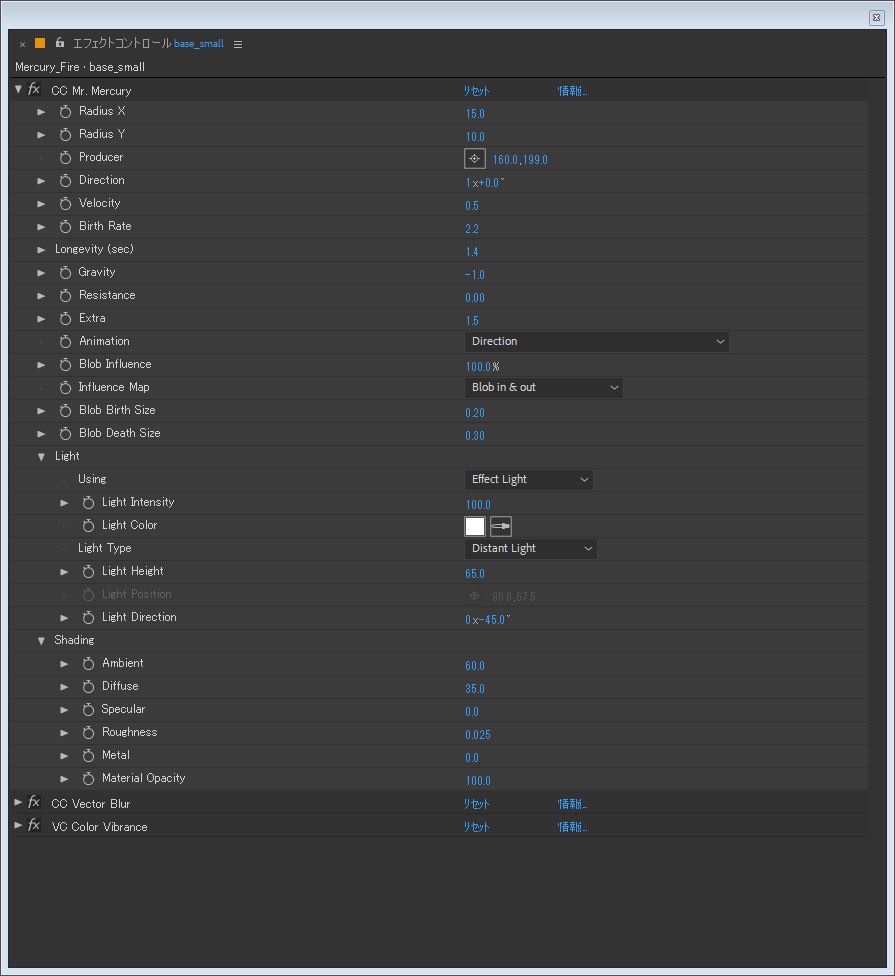Click the Radius X value 15.0
Viewport: 895px width, 976px height.
pyautogui.click(x=475, y=114)
